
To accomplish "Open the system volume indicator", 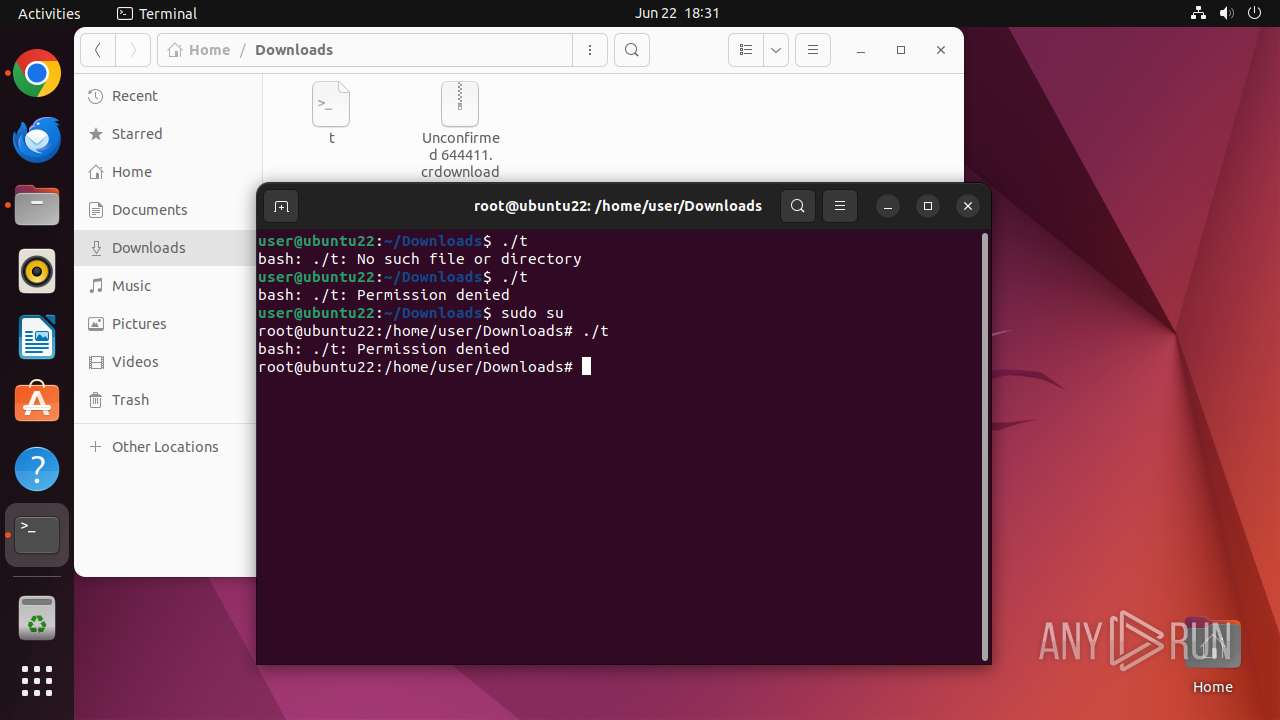I will tap(1227, 13).
